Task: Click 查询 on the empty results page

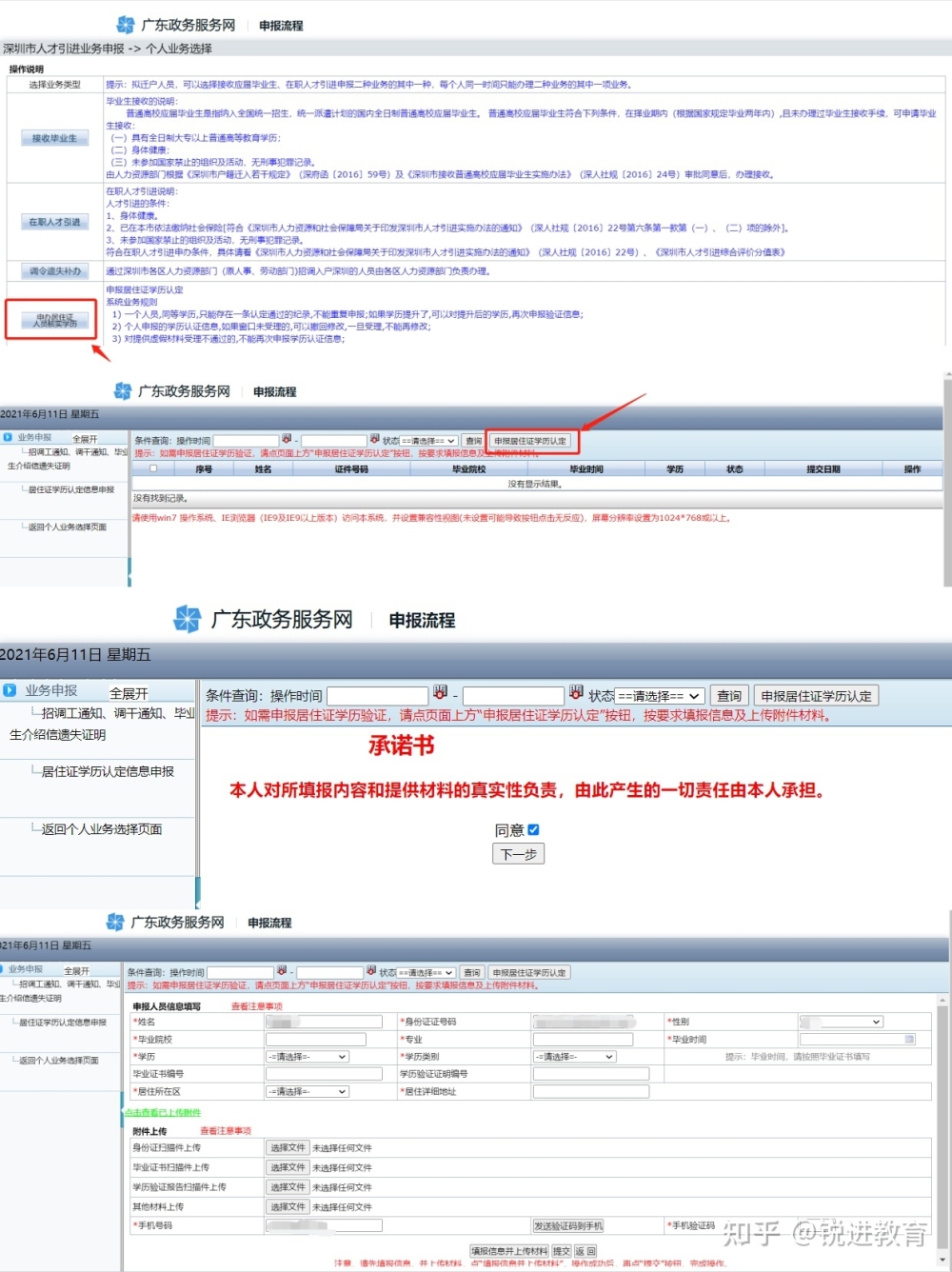Action: (473, 441)
